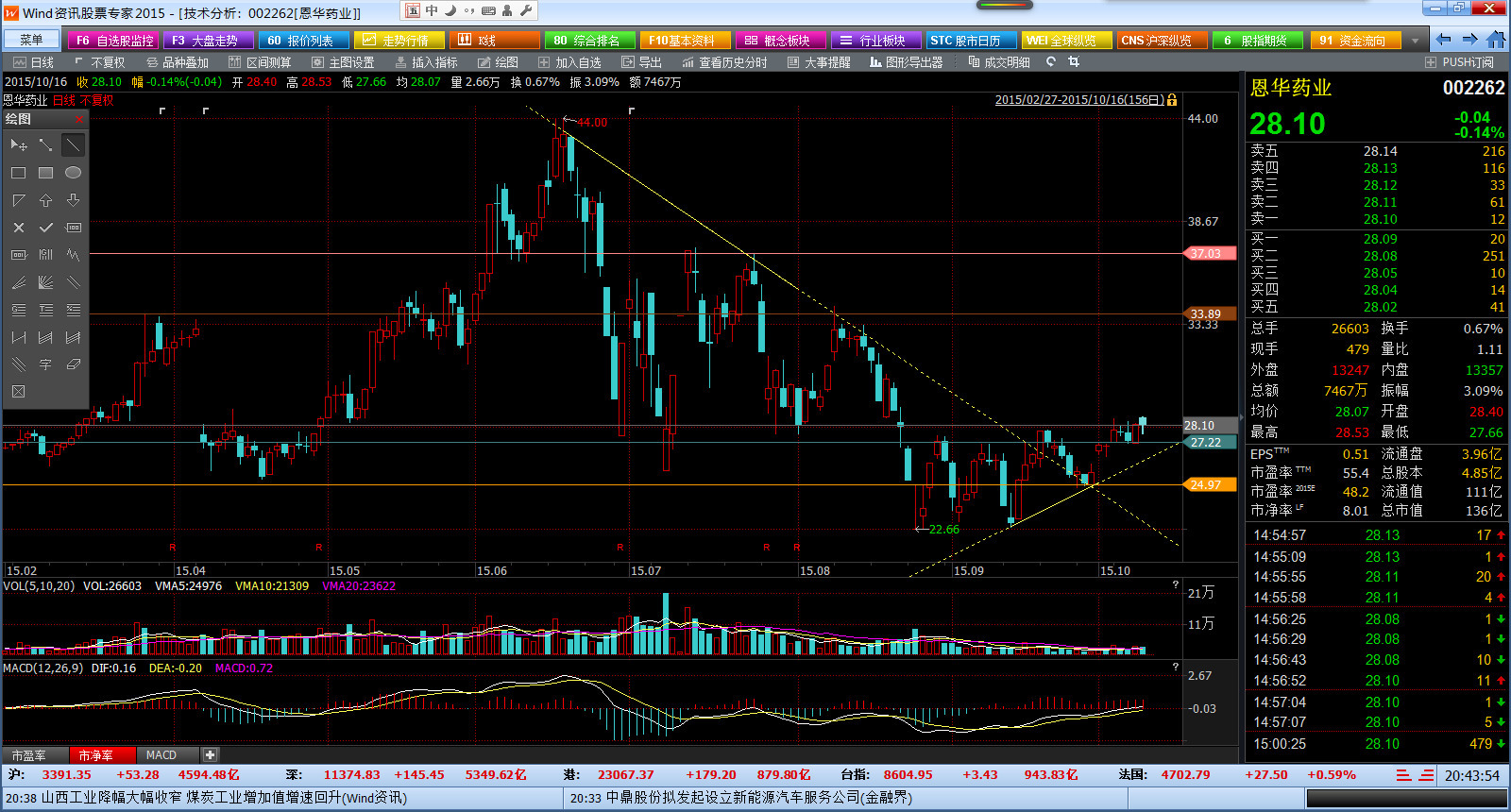Toggle 大事提醒 event reminders
The image size is (1511, 812).
818,62
